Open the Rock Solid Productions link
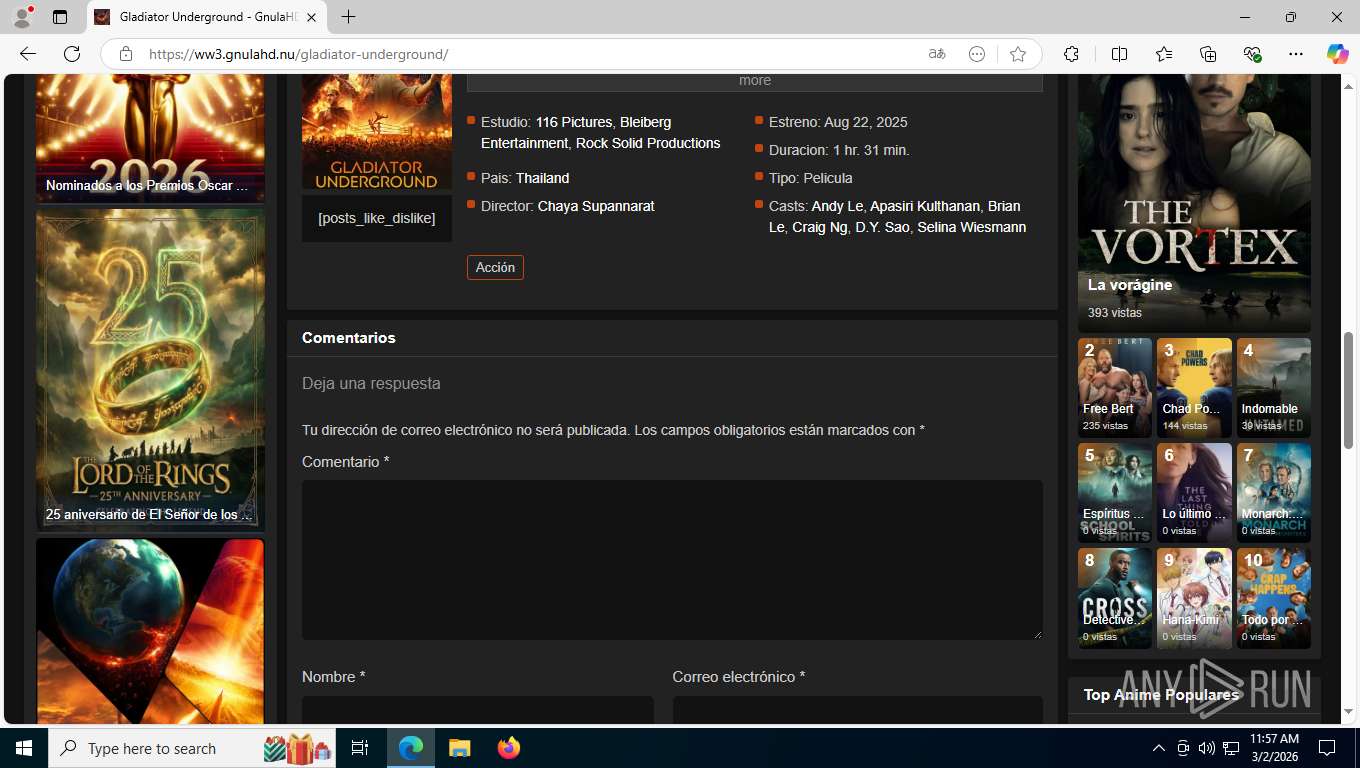The width and height of the screenshot is (1360, 768). click(648, 143)
